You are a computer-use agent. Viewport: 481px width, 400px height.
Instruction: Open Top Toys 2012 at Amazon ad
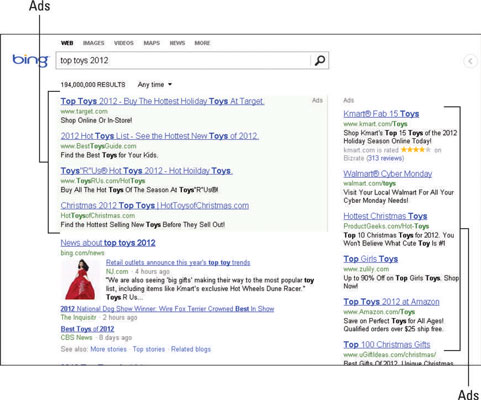click(391, 302)
